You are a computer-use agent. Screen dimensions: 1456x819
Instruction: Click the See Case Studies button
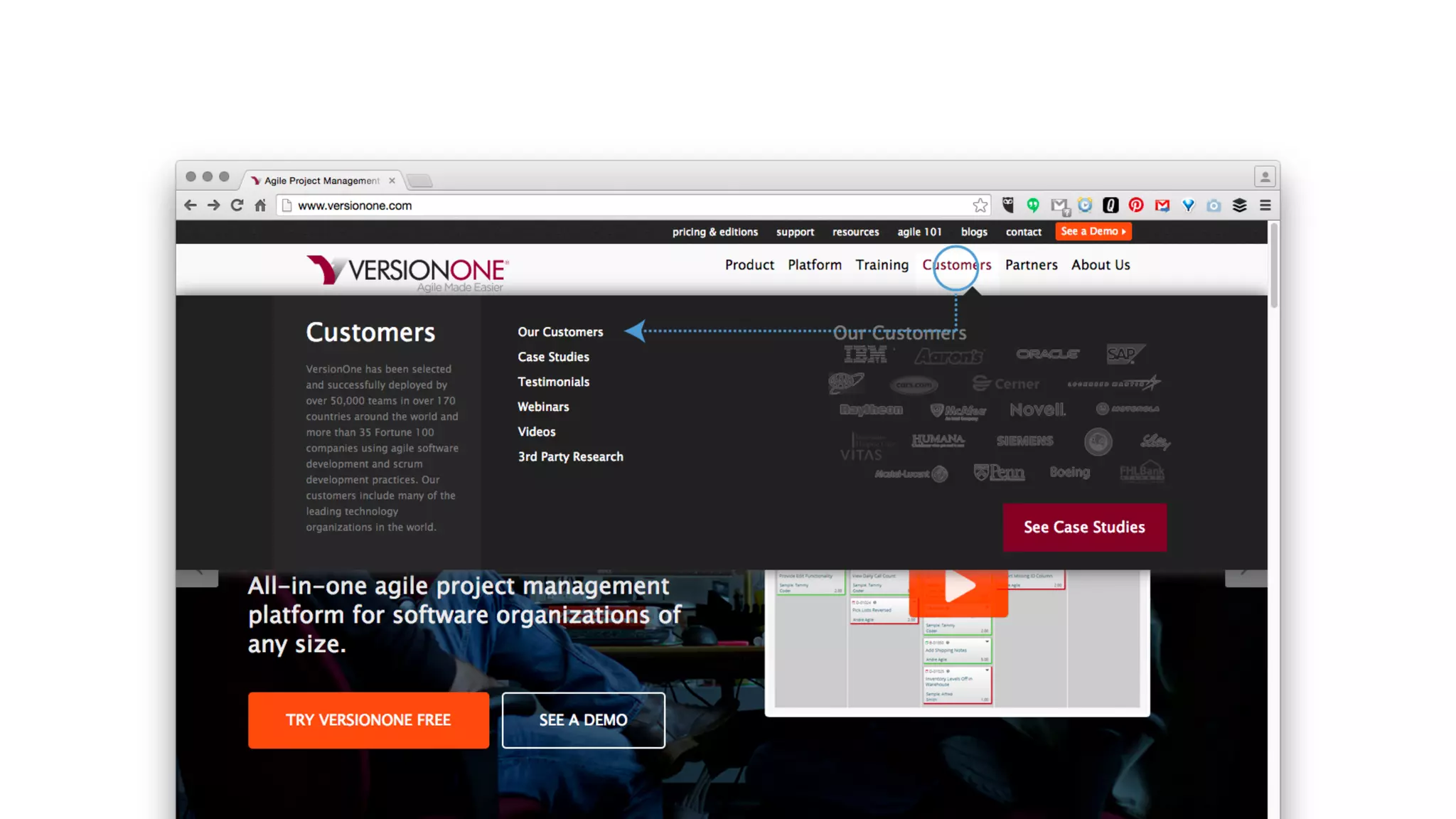click(x=1083, y=527)
